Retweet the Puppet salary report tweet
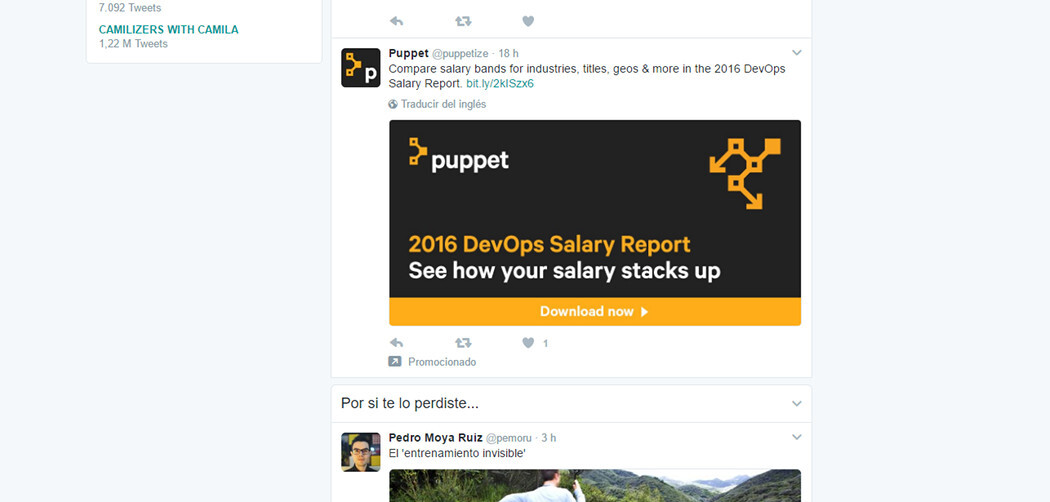The width and height of the screenshot is (1050, 502). [463, 343]
